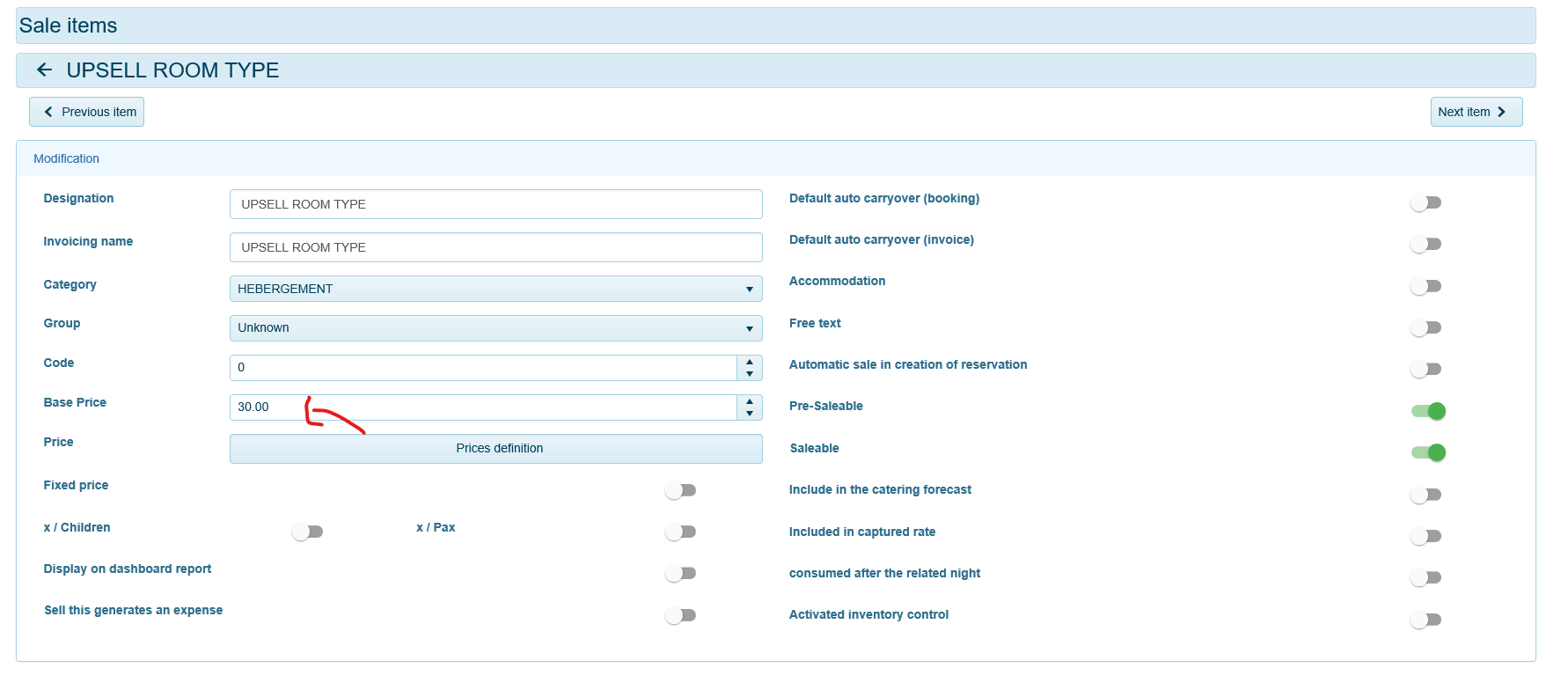Enable Activated inventory control
Image resolution: width=1568 pixels, height=690 pixels.
click(x=1425, y=620)
